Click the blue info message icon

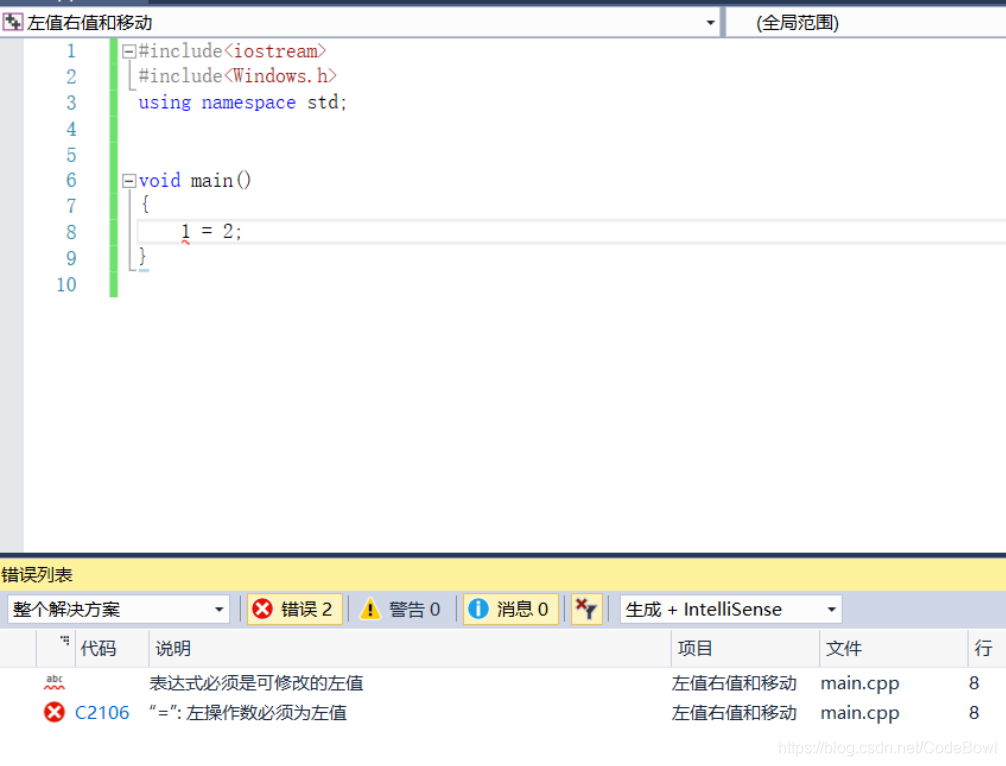point(478,609)
